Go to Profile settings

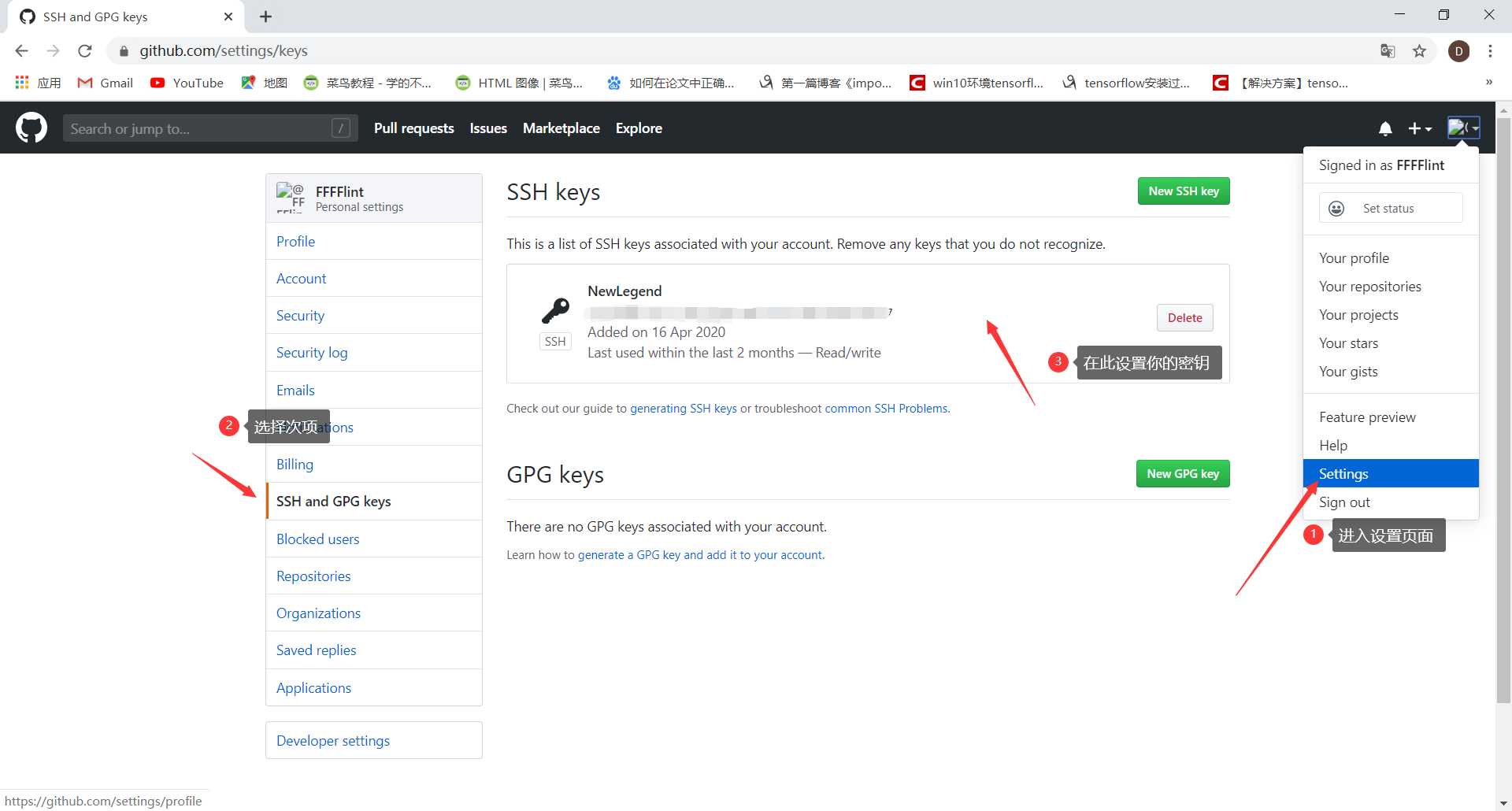[374, 242]
